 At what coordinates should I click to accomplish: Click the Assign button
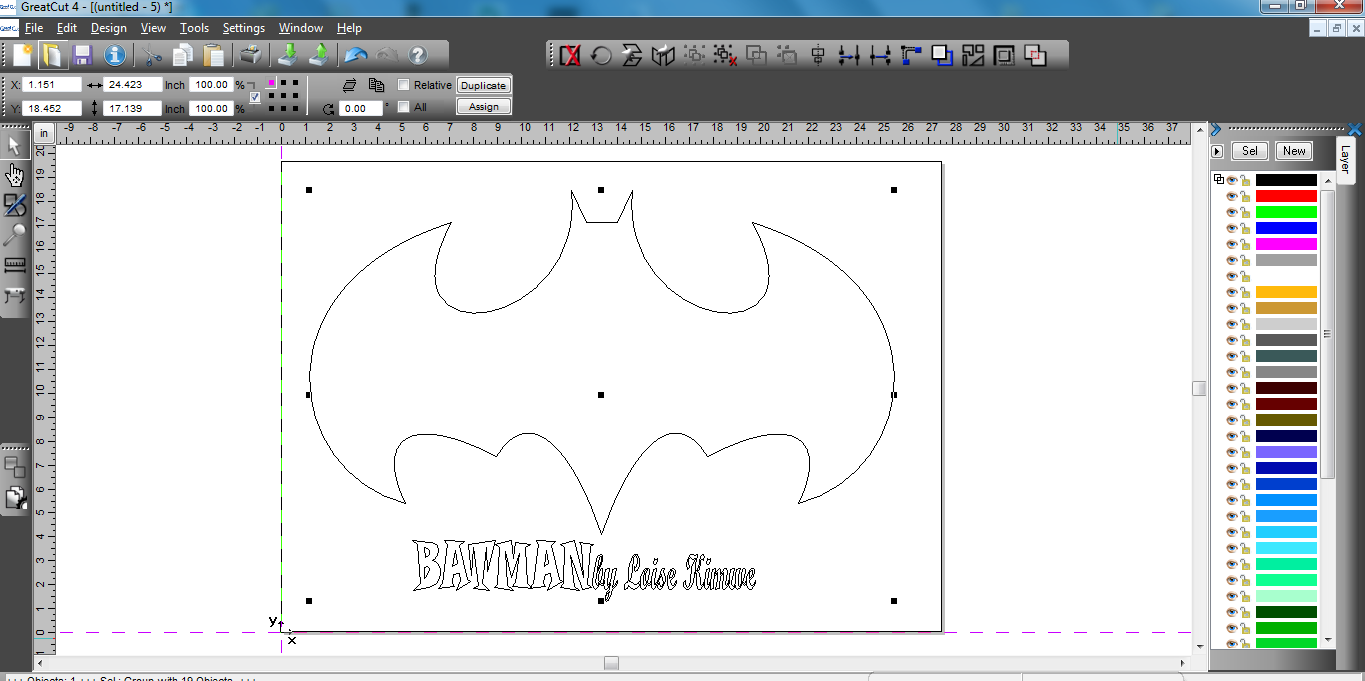[484, 106]
